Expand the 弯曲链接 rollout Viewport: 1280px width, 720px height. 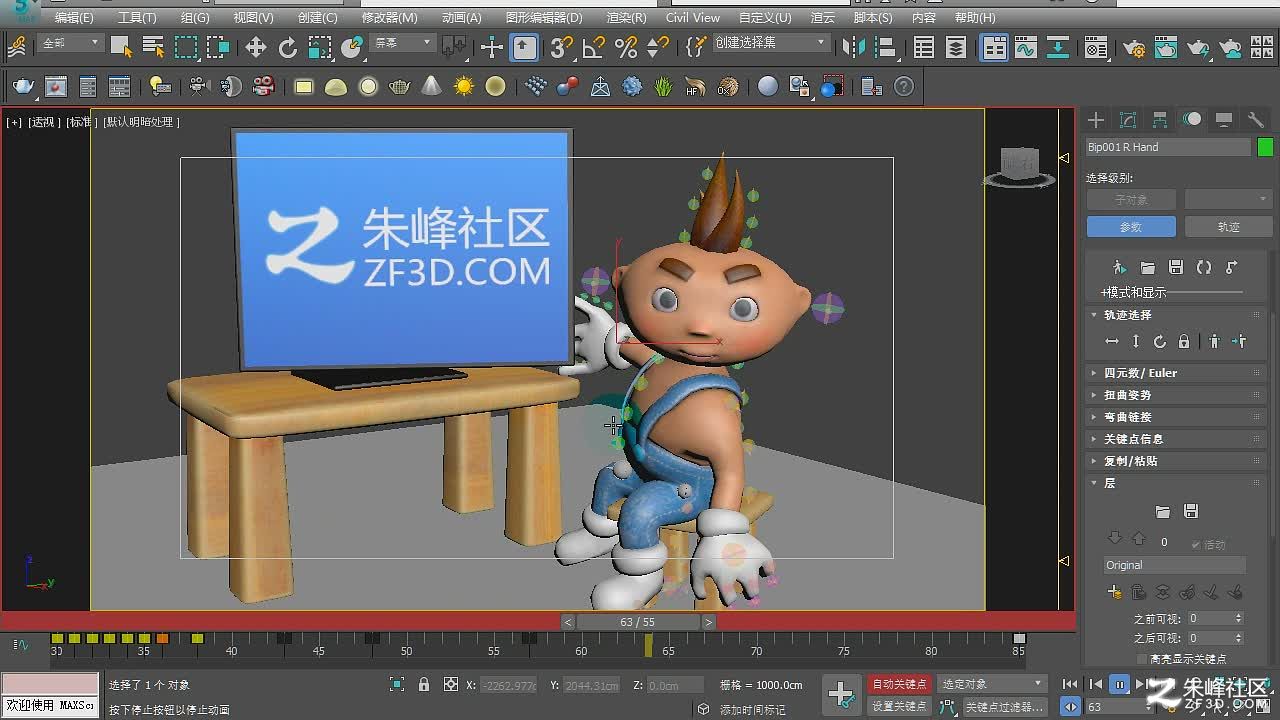(x=1177, y=416)
